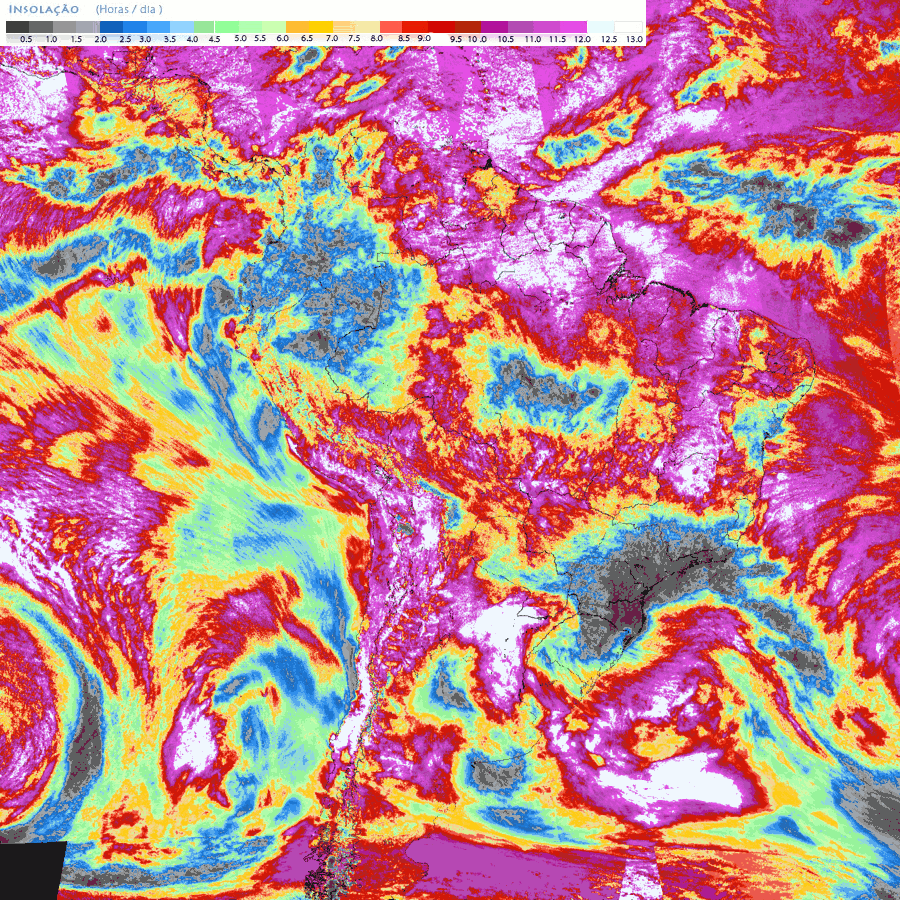Click the '13.0' legend value
The height and width of the screenshot is (900, 900).
[634, 40]
